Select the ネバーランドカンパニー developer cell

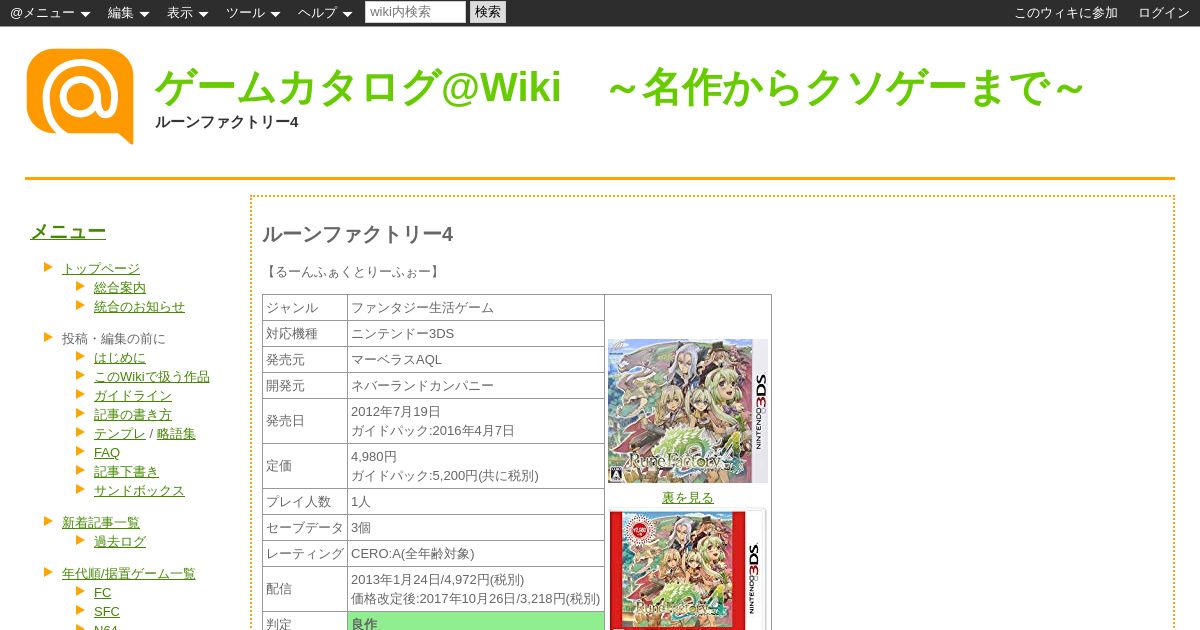pos(476,385)
